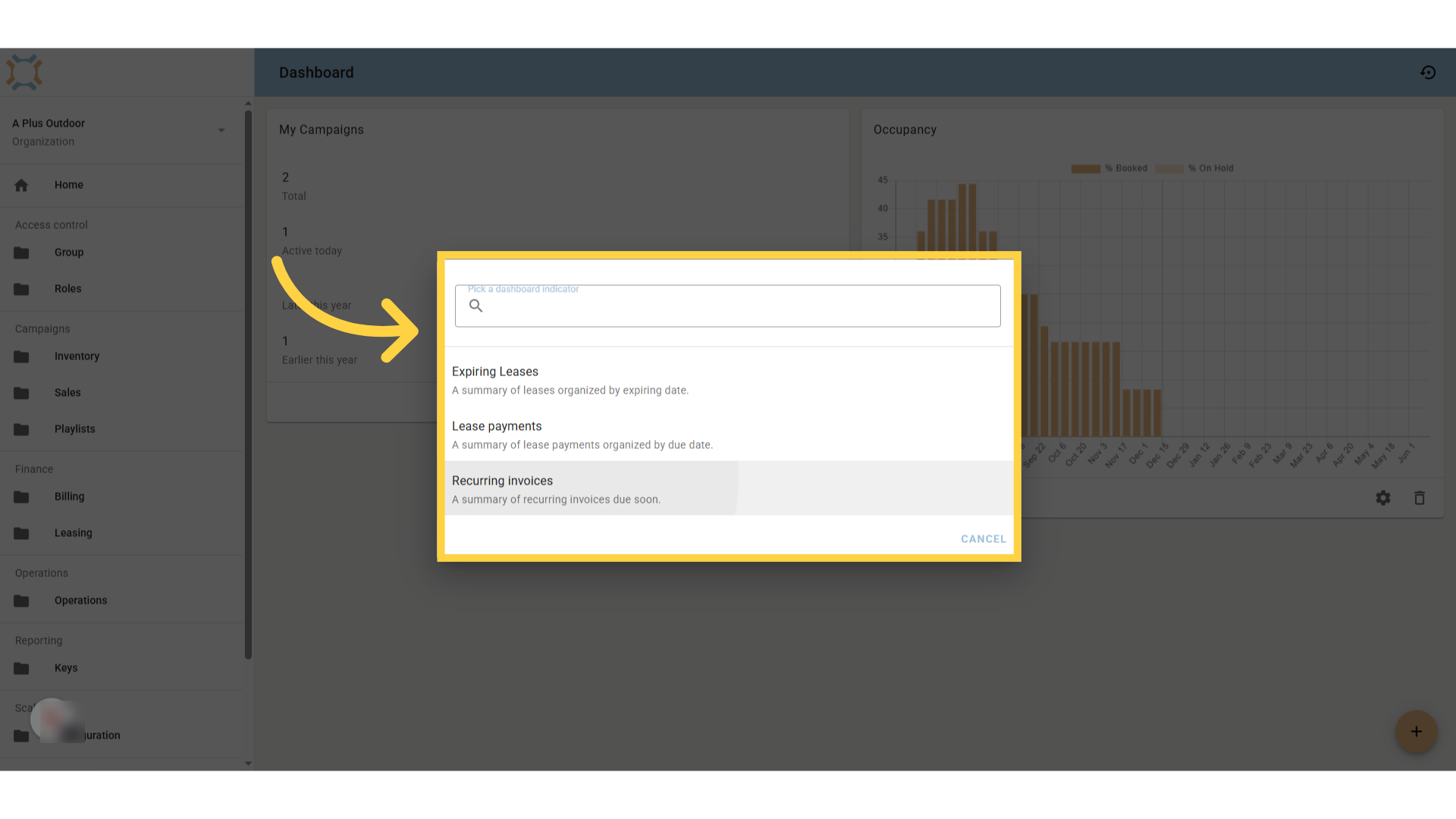Toggle the % Booked legend swatch

click(1085, 168)
